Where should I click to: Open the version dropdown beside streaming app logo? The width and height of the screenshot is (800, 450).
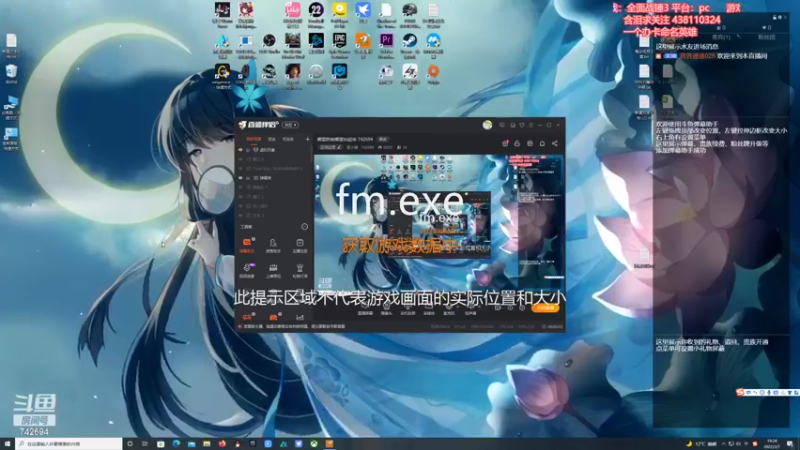(x=290, y=125)
